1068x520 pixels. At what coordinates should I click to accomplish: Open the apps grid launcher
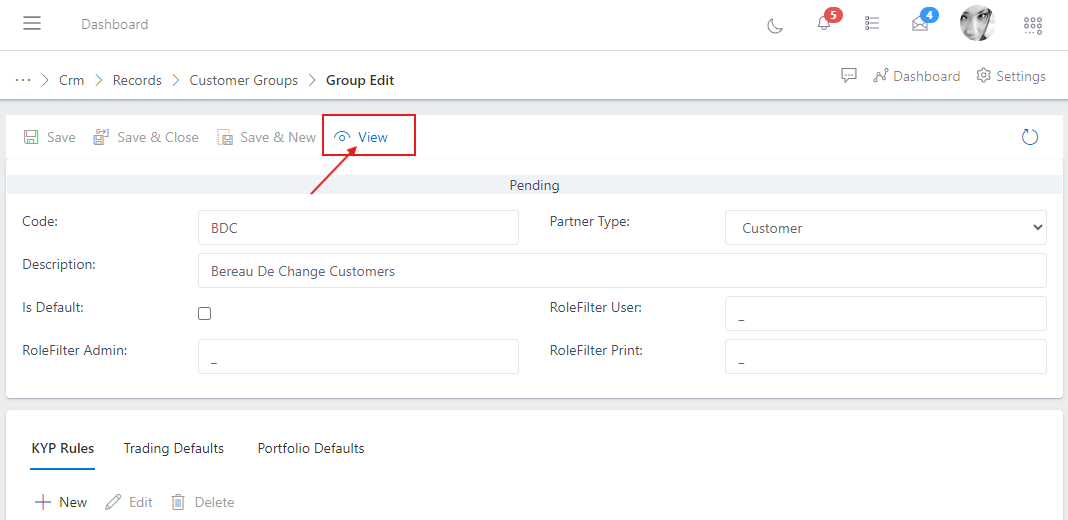[x=1033, y=25]
